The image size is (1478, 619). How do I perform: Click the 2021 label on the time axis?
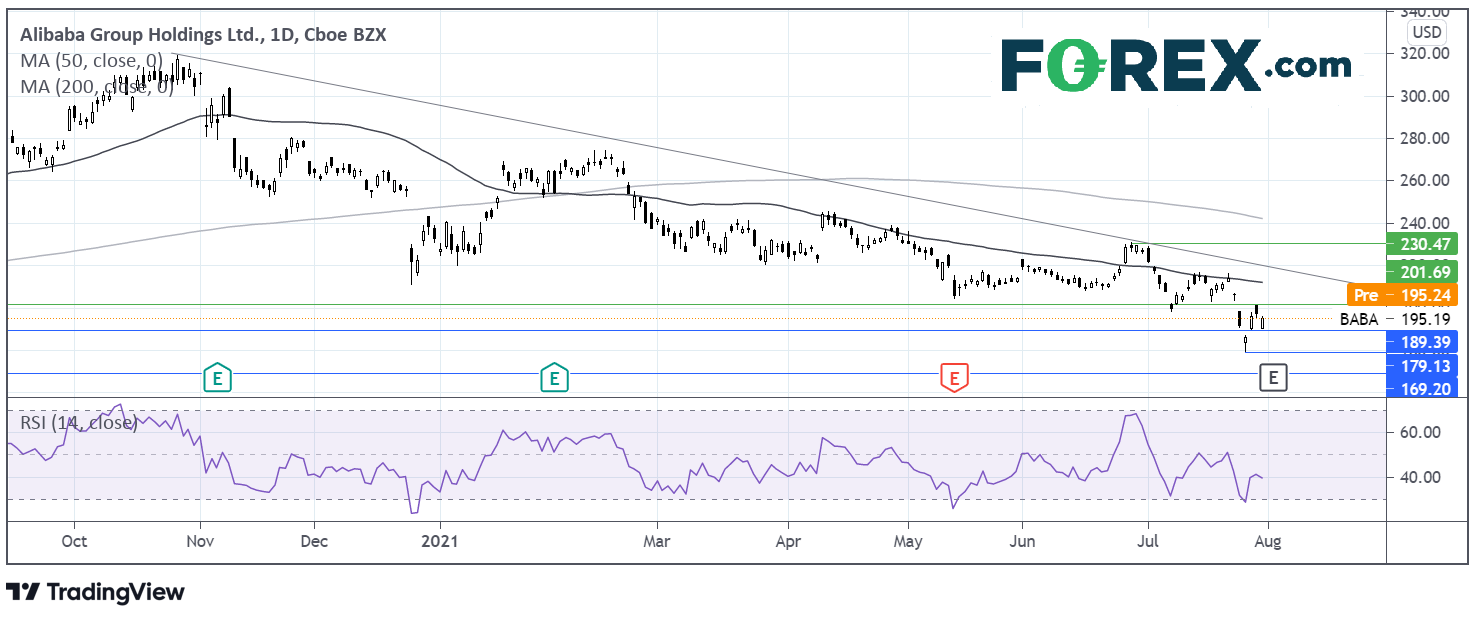440,543
